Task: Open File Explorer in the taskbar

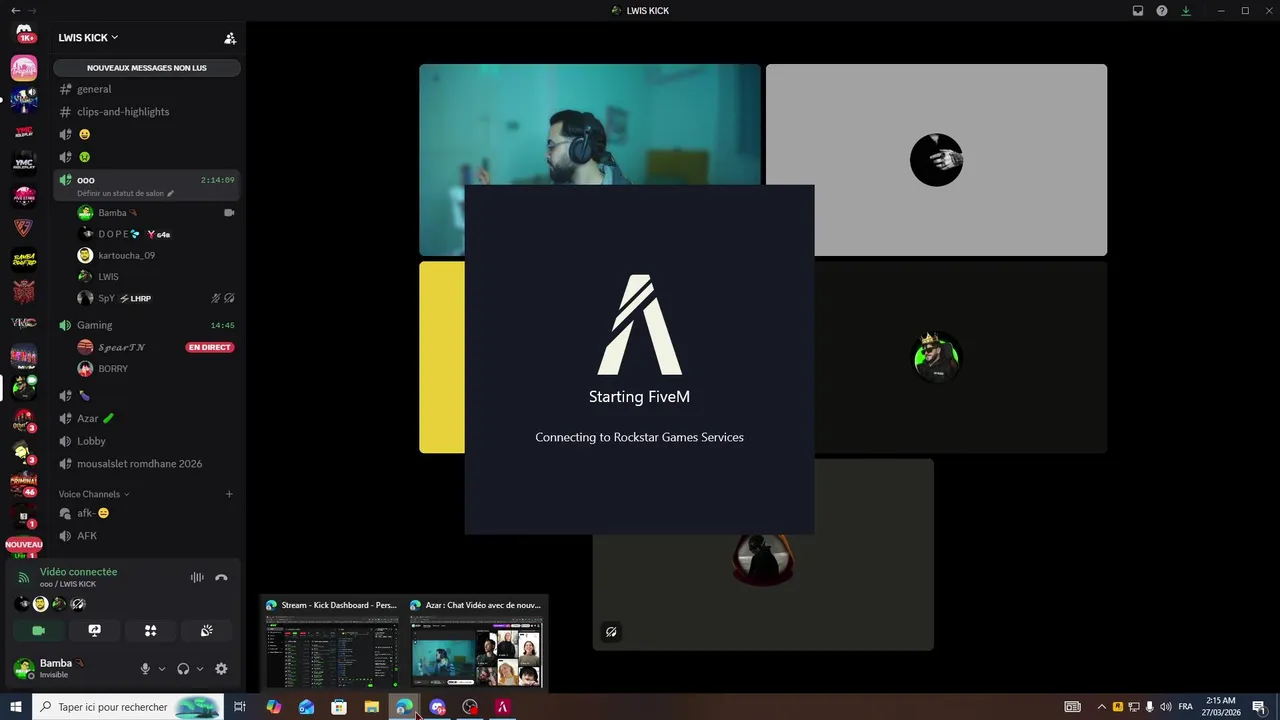Action: pos(372,707)
